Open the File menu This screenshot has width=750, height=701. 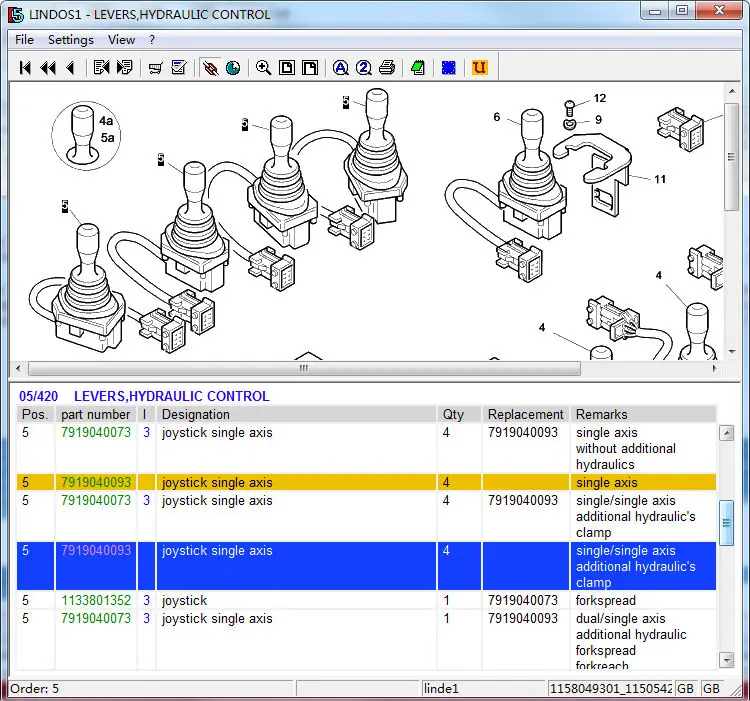[24, 40]
